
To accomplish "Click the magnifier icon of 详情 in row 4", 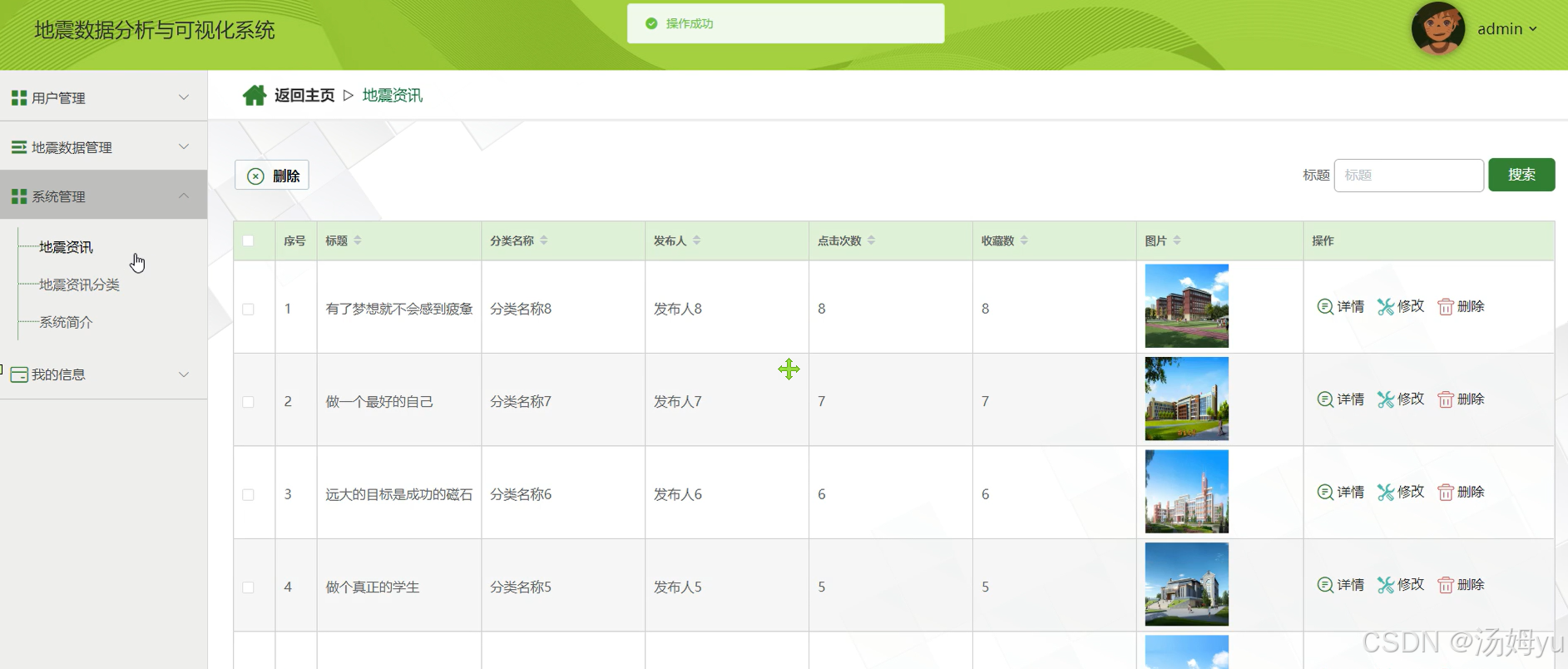I will (x=1325, y=585).
